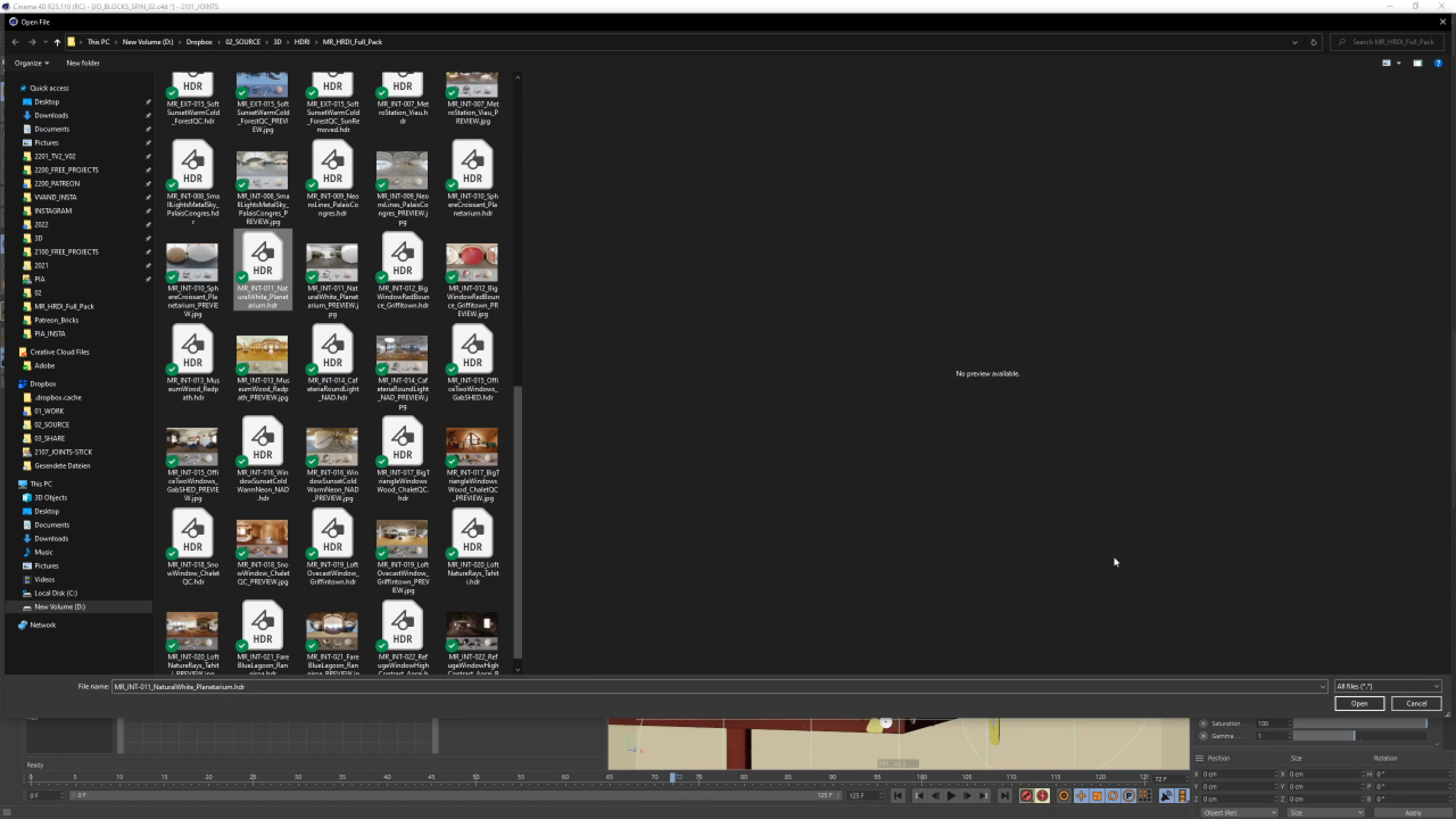Click the Record Active Objects icon
This screenshot has height=819, width=1456.
click(x=1026, y=796)
